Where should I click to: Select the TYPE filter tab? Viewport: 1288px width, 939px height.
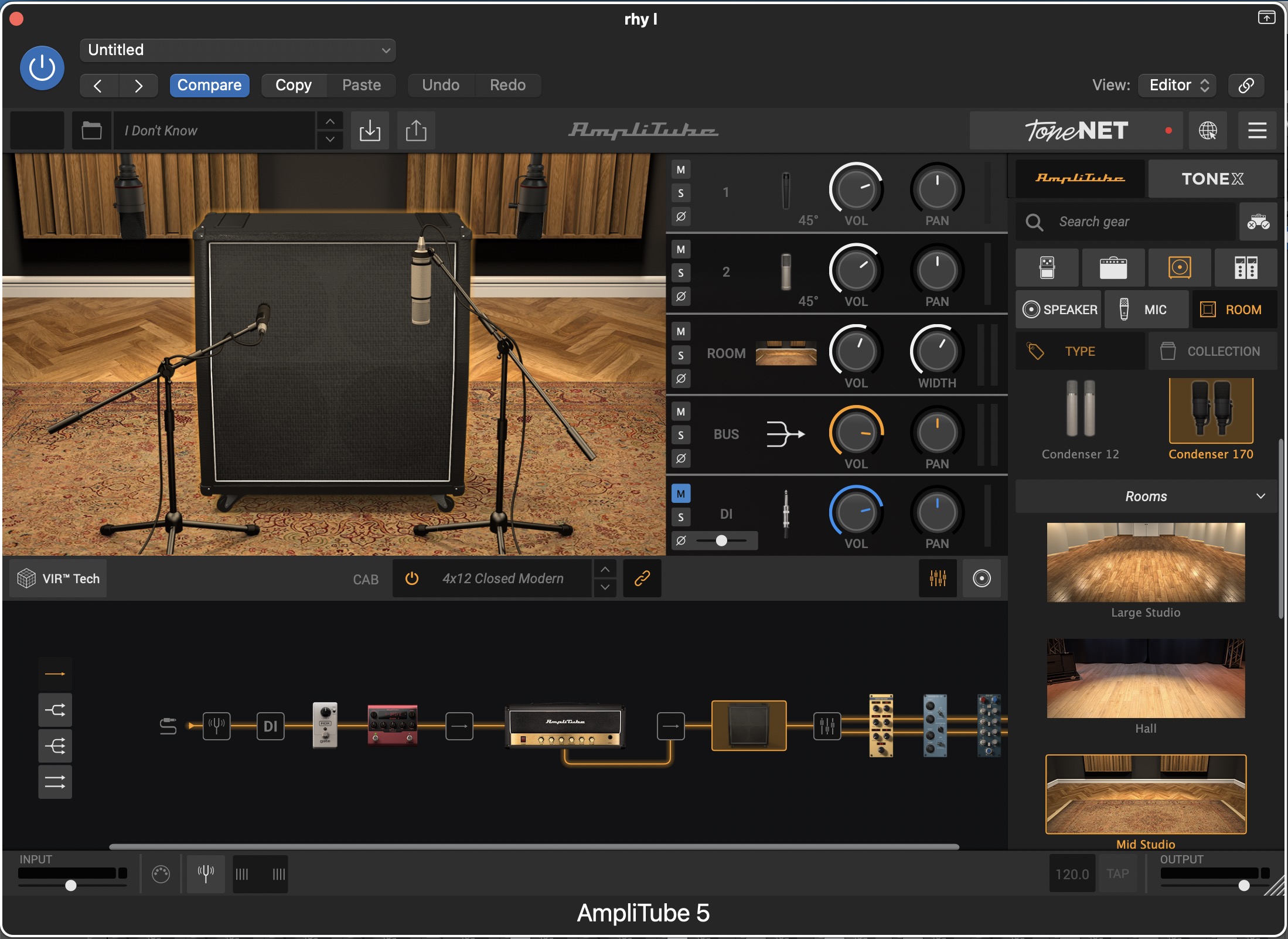pyautogui.click(x=1080, y=351)
